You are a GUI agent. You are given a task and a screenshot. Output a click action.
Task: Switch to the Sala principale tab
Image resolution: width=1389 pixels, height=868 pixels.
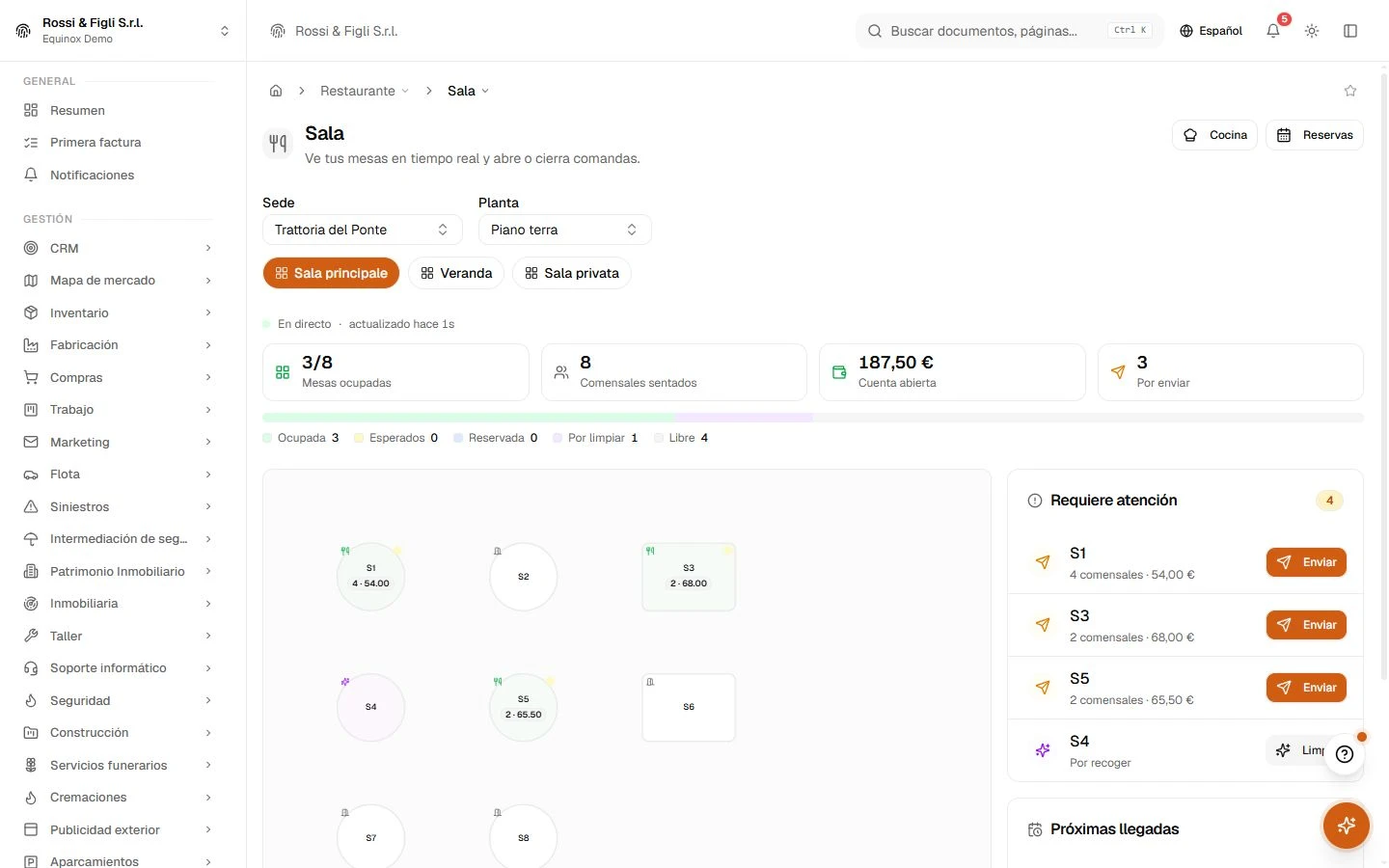click(331, 273)
